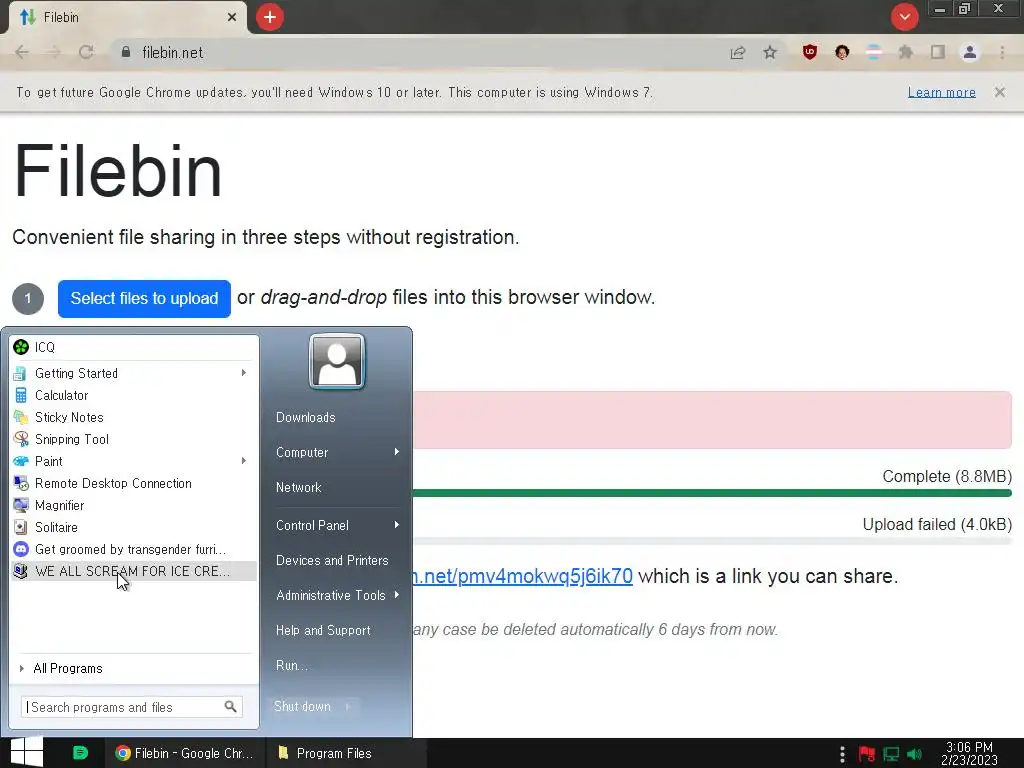Open the user account picture
Screen dimensions: 1024x768
pyautogui.click(x=337, y=361)
